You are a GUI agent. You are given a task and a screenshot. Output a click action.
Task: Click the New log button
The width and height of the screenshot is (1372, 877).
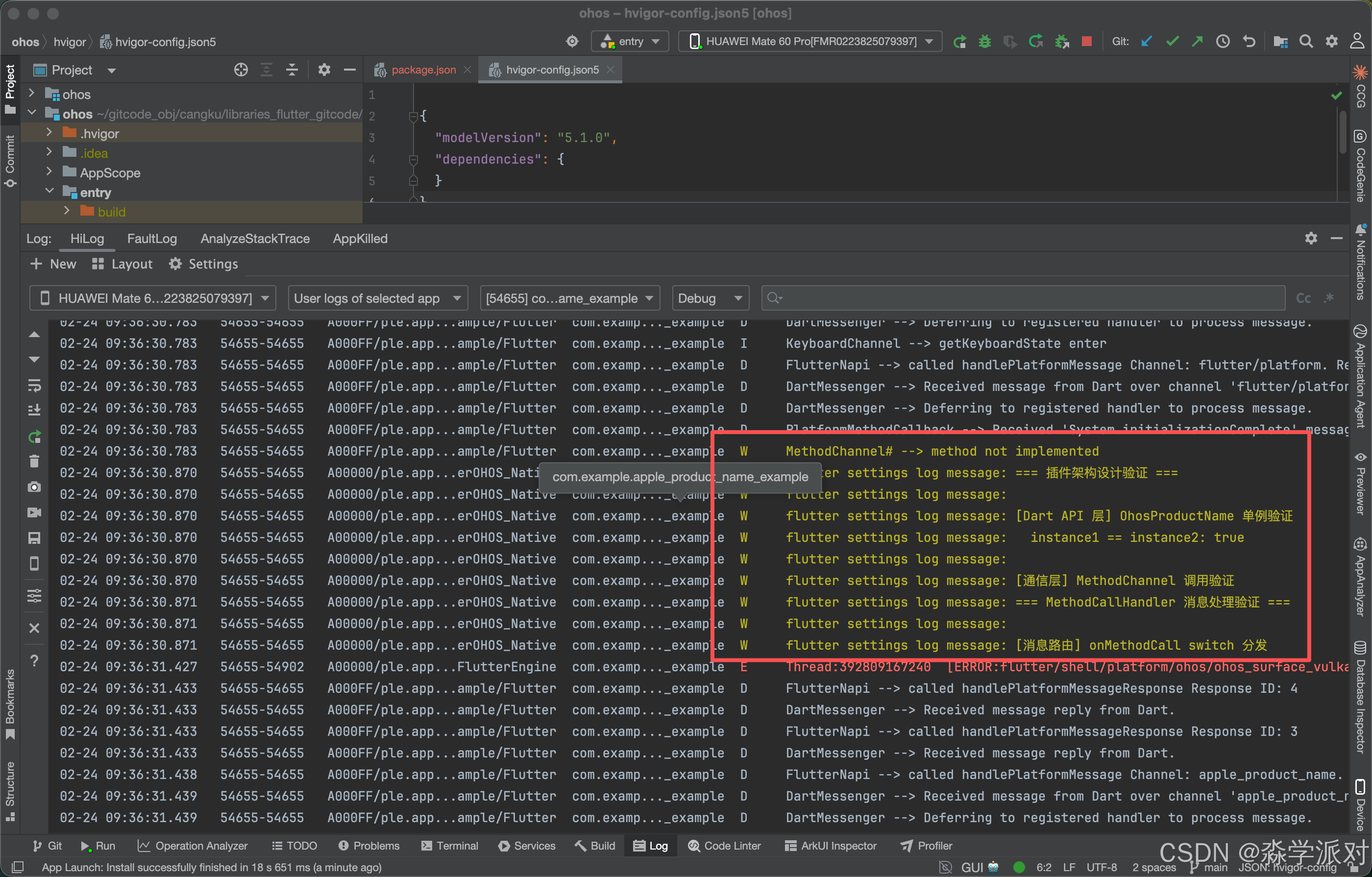pos(53,264)
